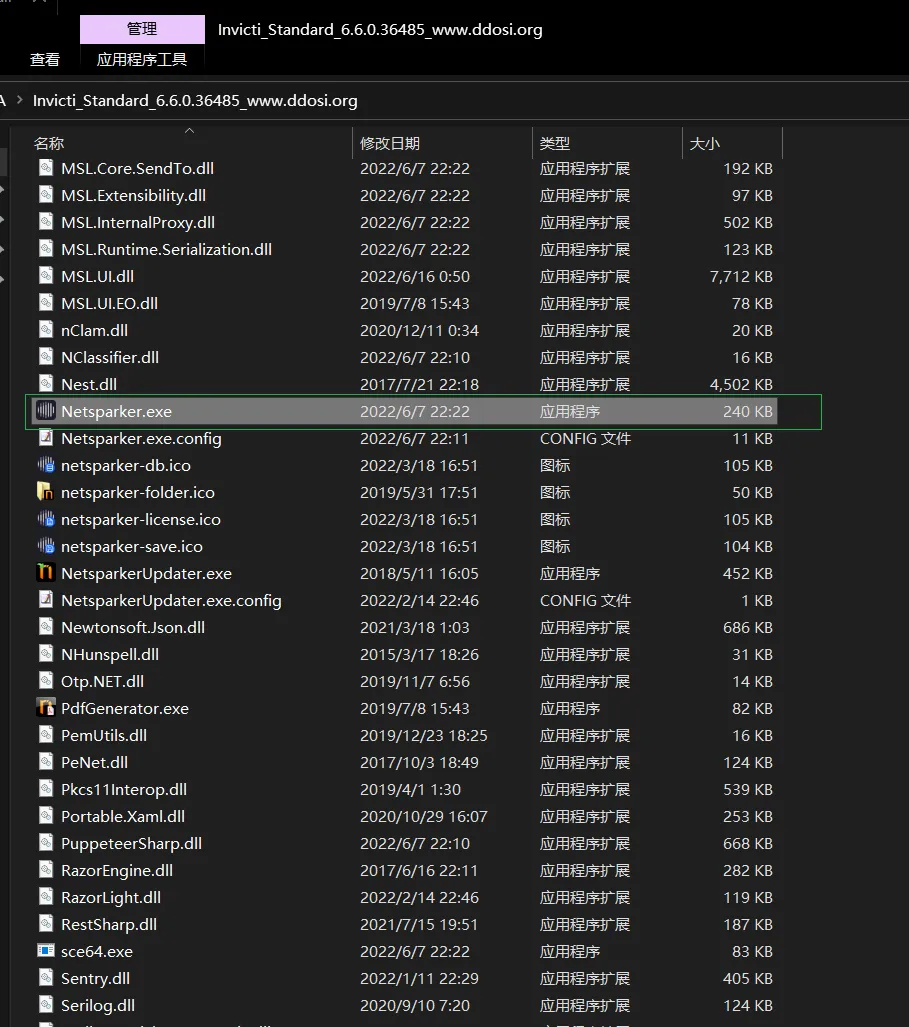Select the file name MSL.UI.EO.dll
Viewport: 909px width, 1027px height.
(109, 303)
